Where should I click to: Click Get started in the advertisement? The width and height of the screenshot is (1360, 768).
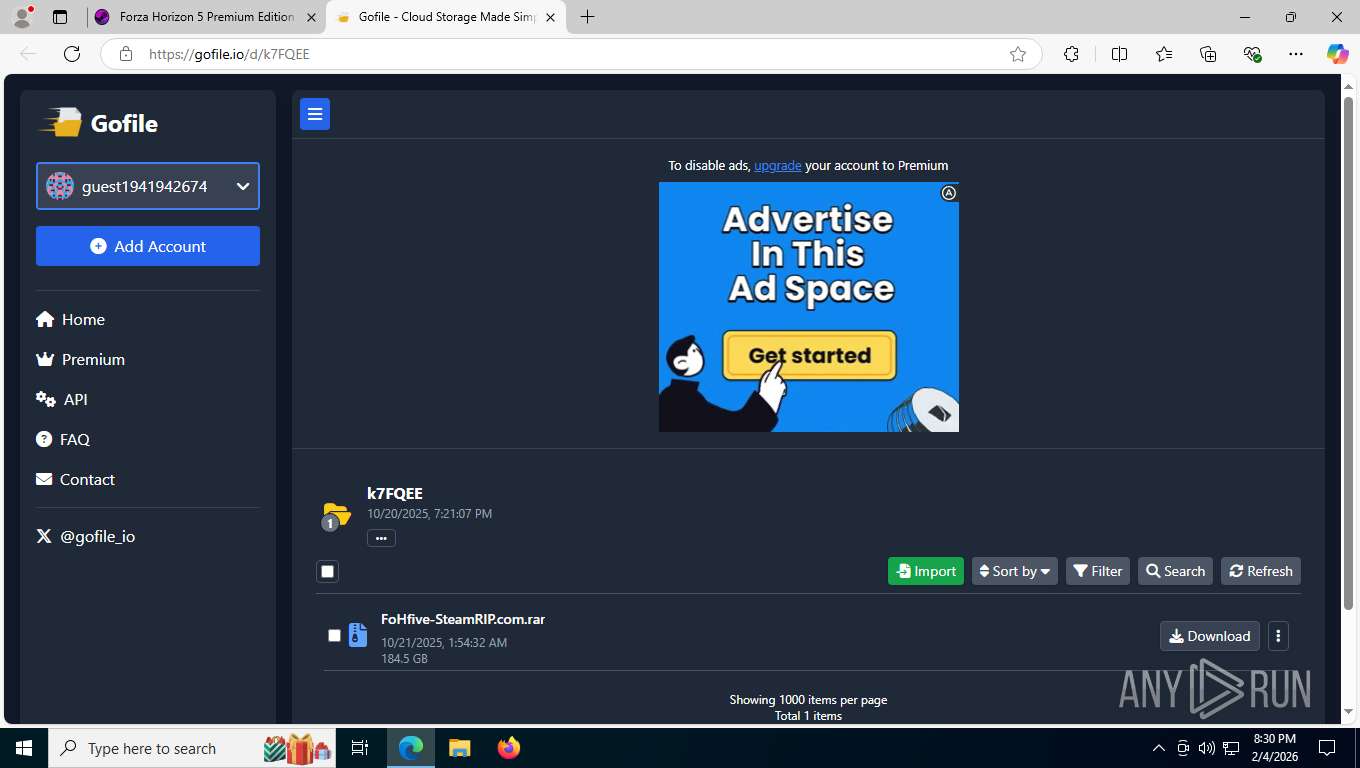pos(809,355)
